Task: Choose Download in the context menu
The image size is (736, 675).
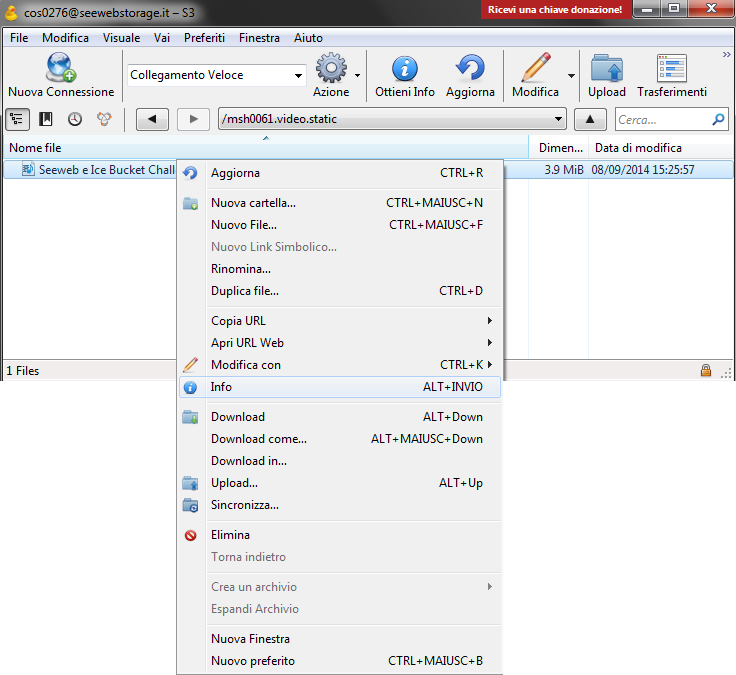Action: 340,417
